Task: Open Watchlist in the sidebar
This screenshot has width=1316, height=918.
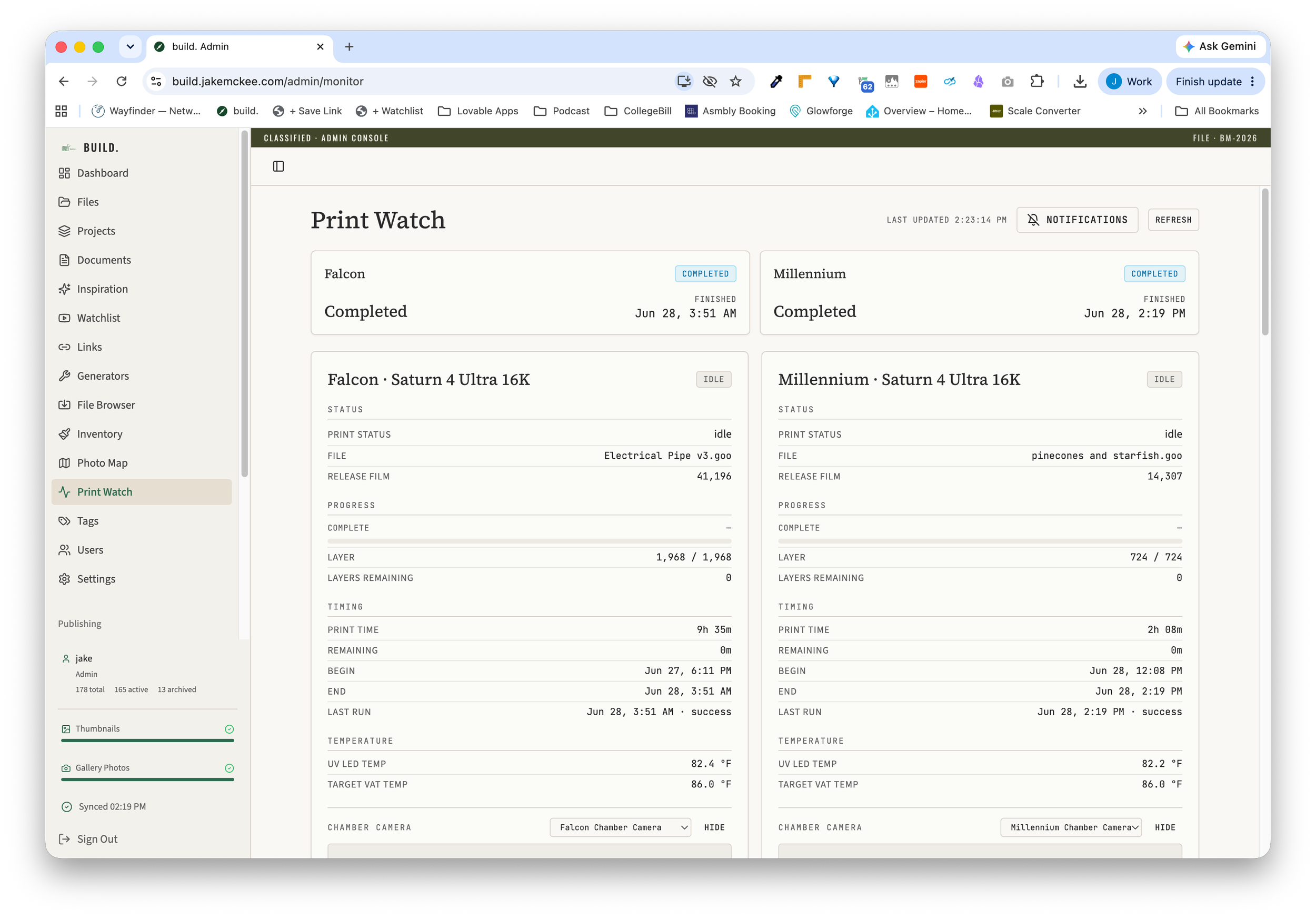Action: point(89,318)
